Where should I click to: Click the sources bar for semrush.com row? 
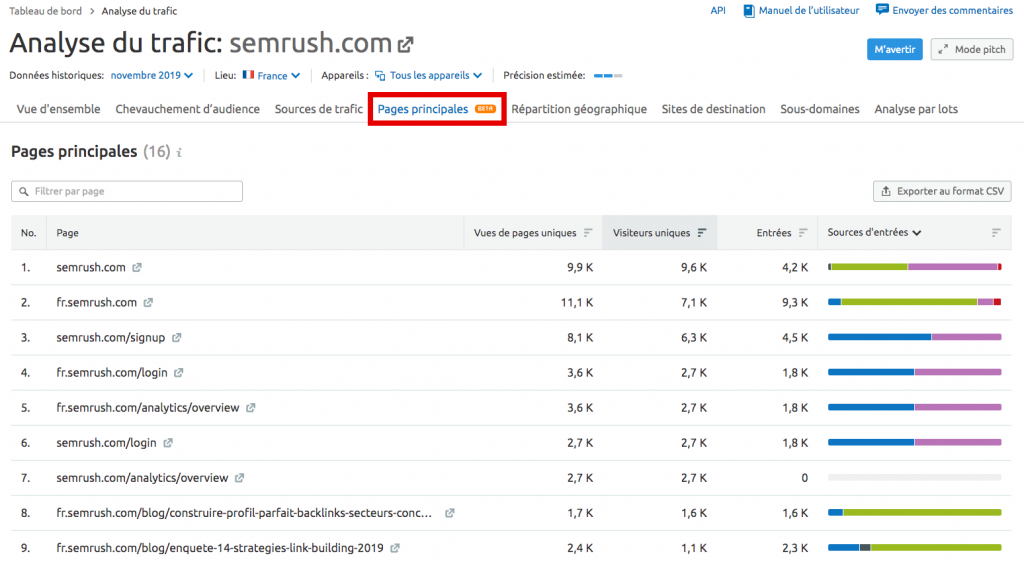pos(914,267)
